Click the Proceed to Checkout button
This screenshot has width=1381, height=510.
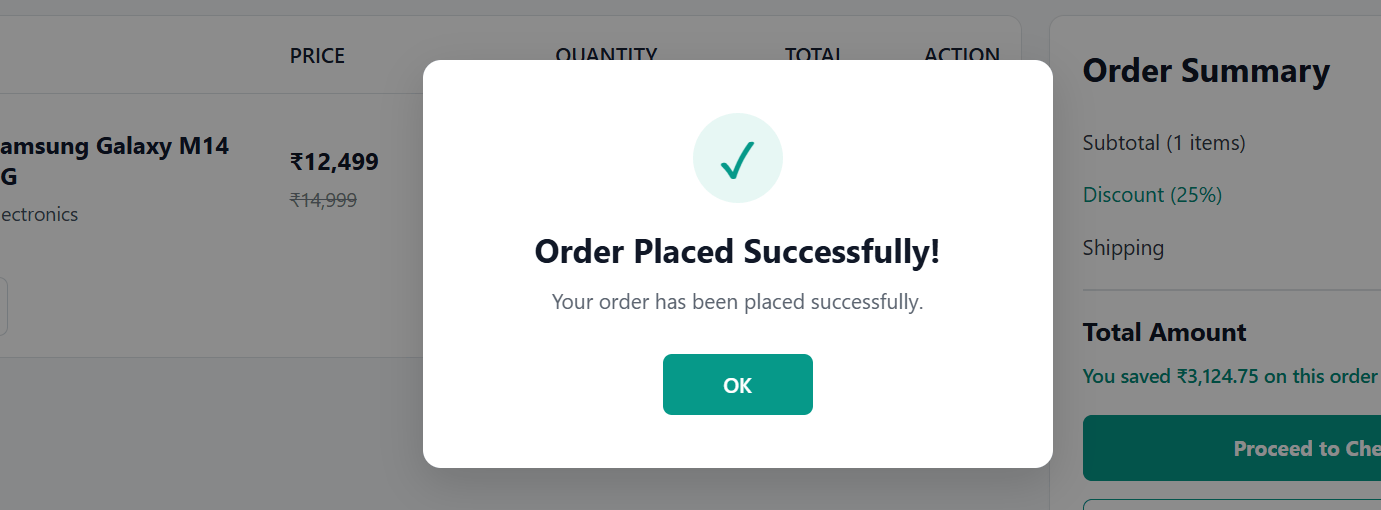point(1232,448)
